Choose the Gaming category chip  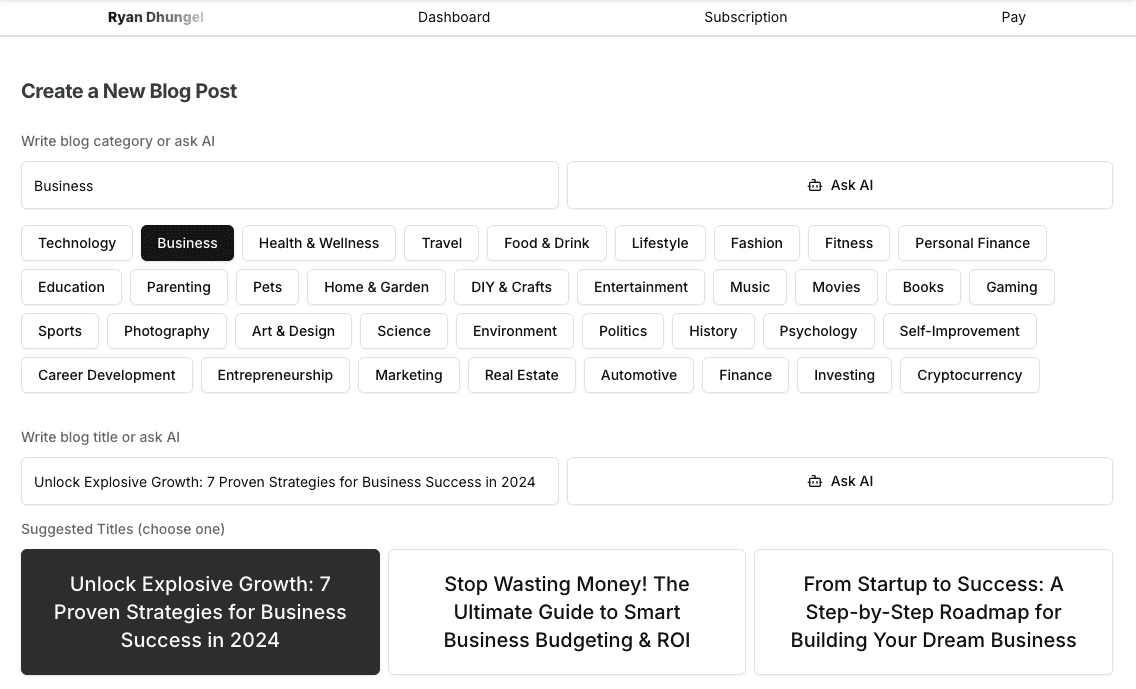[1011, 288]
